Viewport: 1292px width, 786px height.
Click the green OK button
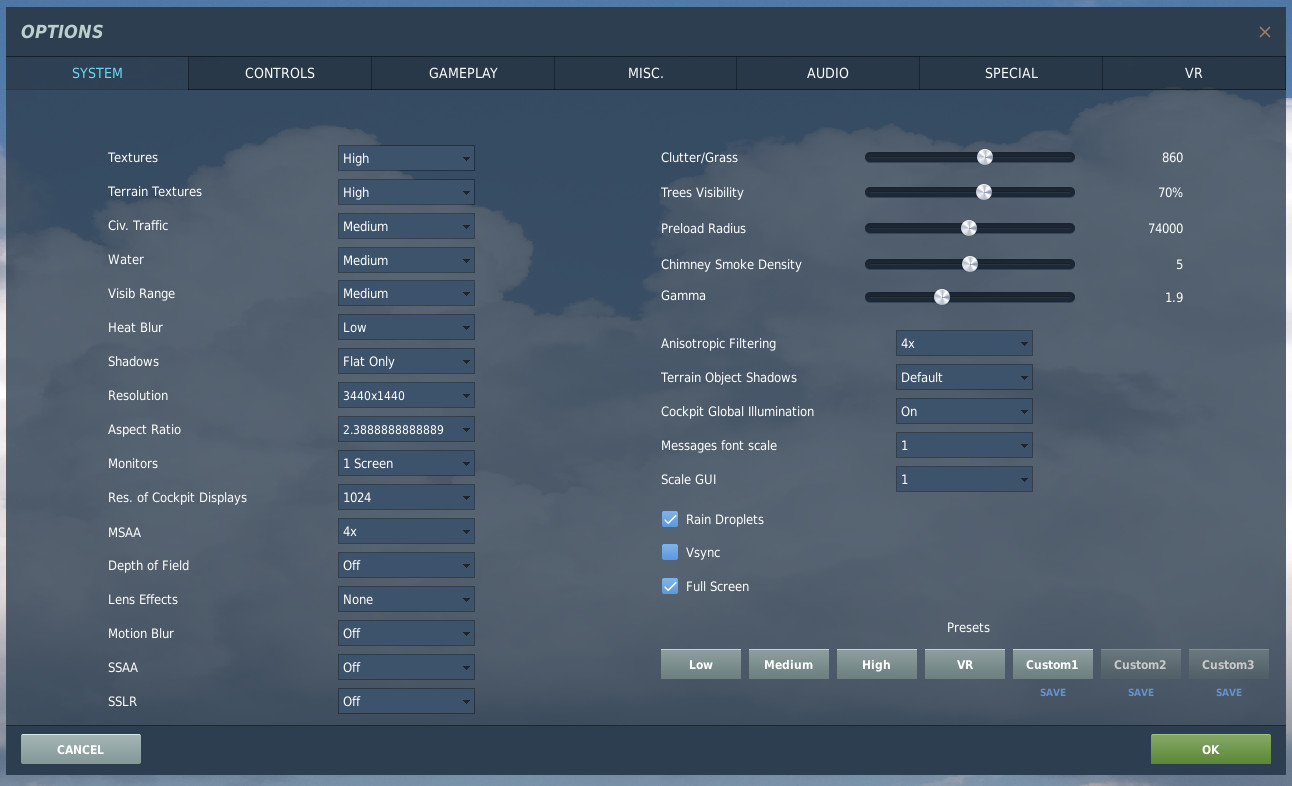(x=1210, y=749)
